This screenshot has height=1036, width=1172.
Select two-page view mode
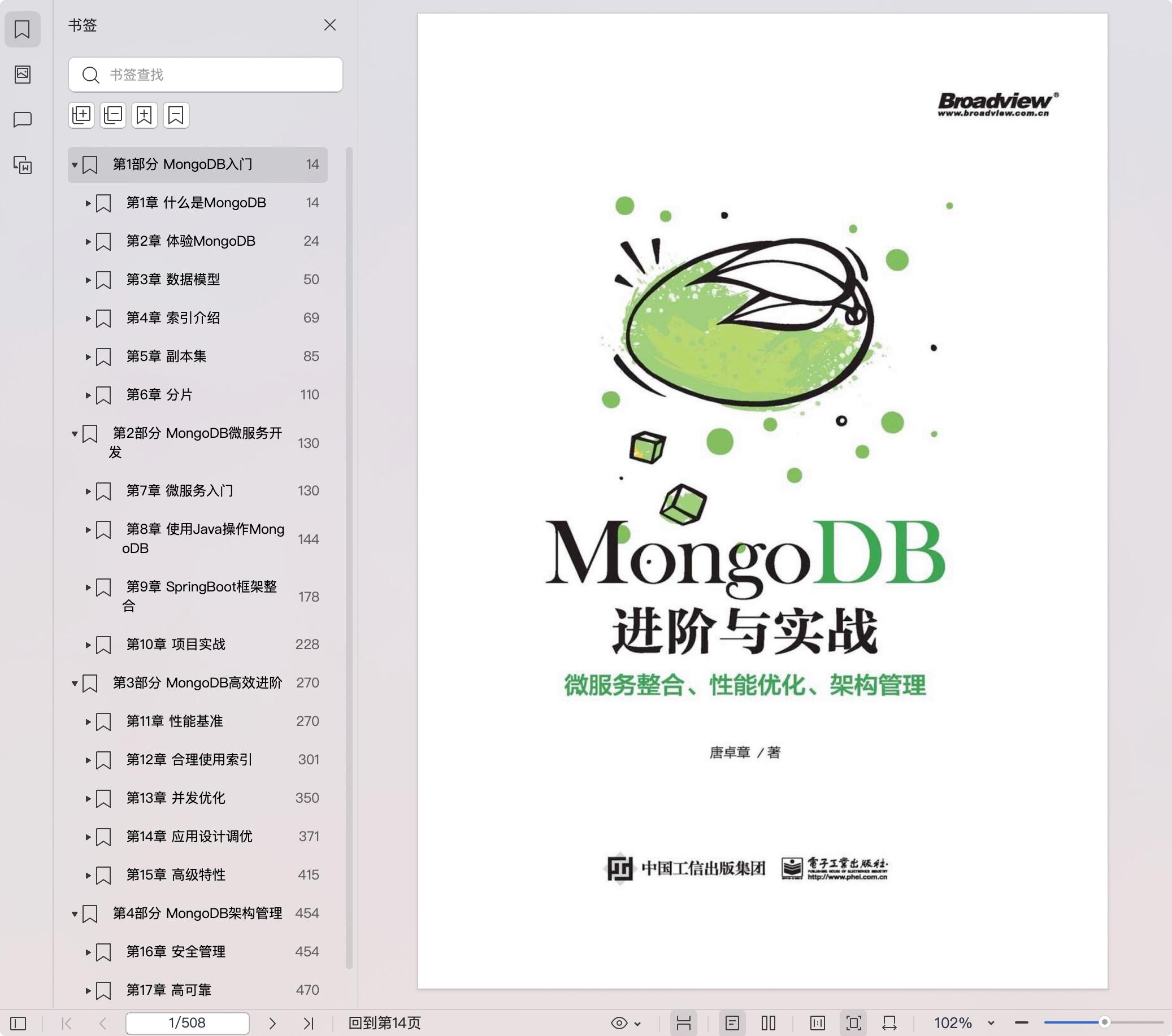769,1023
